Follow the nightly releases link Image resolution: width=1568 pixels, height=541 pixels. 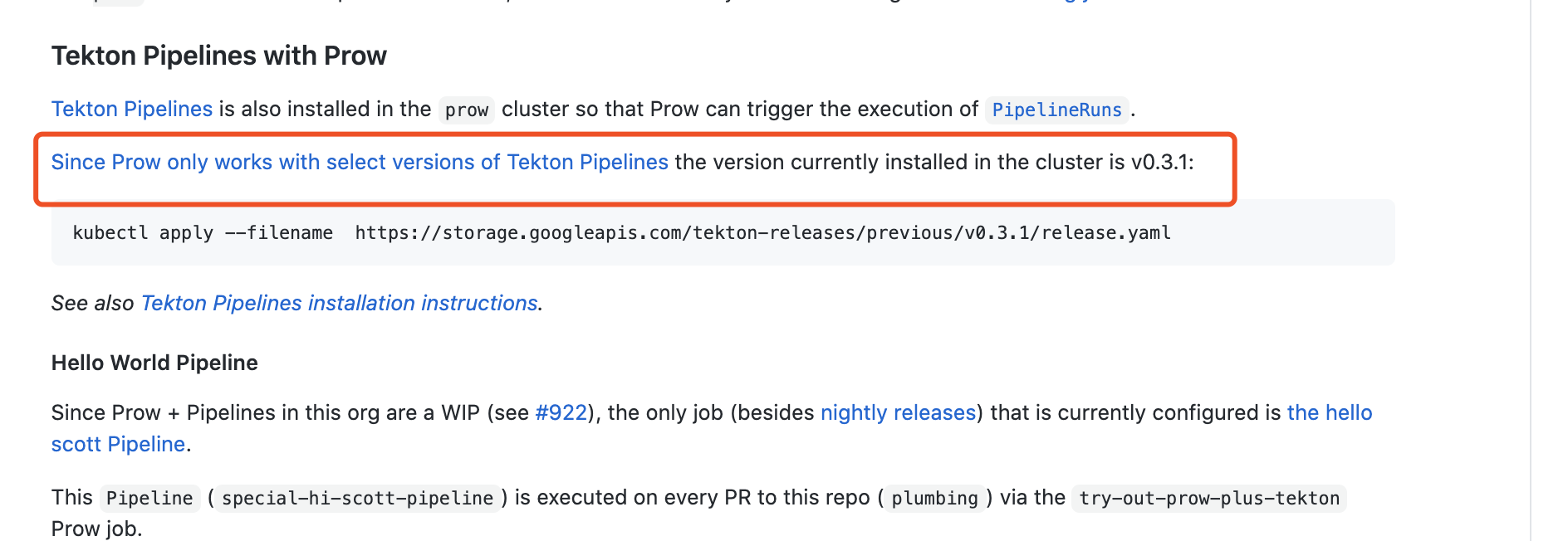point(898,412)
